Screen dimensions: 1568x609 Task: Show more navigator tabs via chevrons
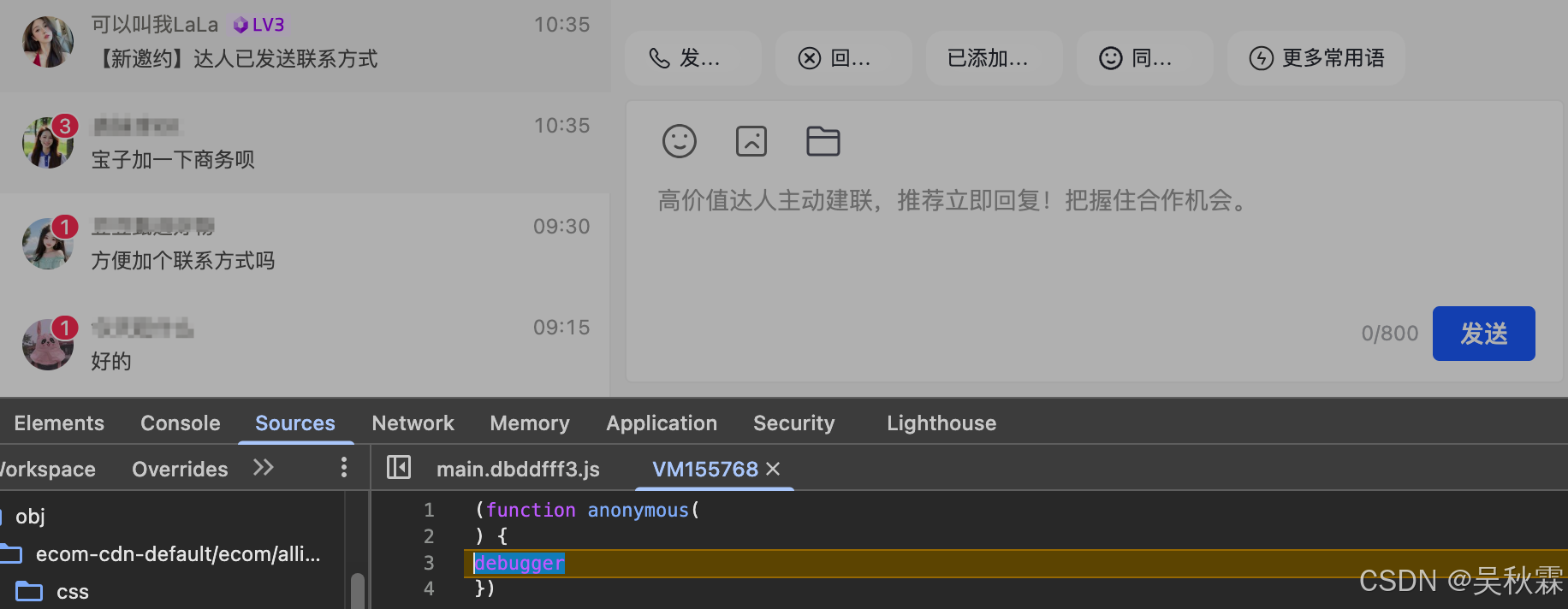264,467
